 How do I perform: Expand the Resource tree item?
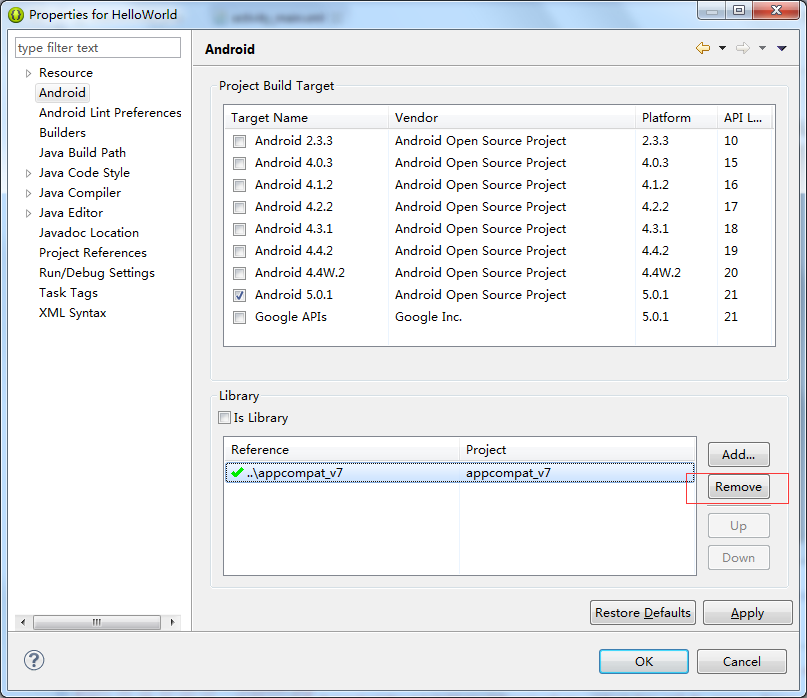tap(27, 72)
